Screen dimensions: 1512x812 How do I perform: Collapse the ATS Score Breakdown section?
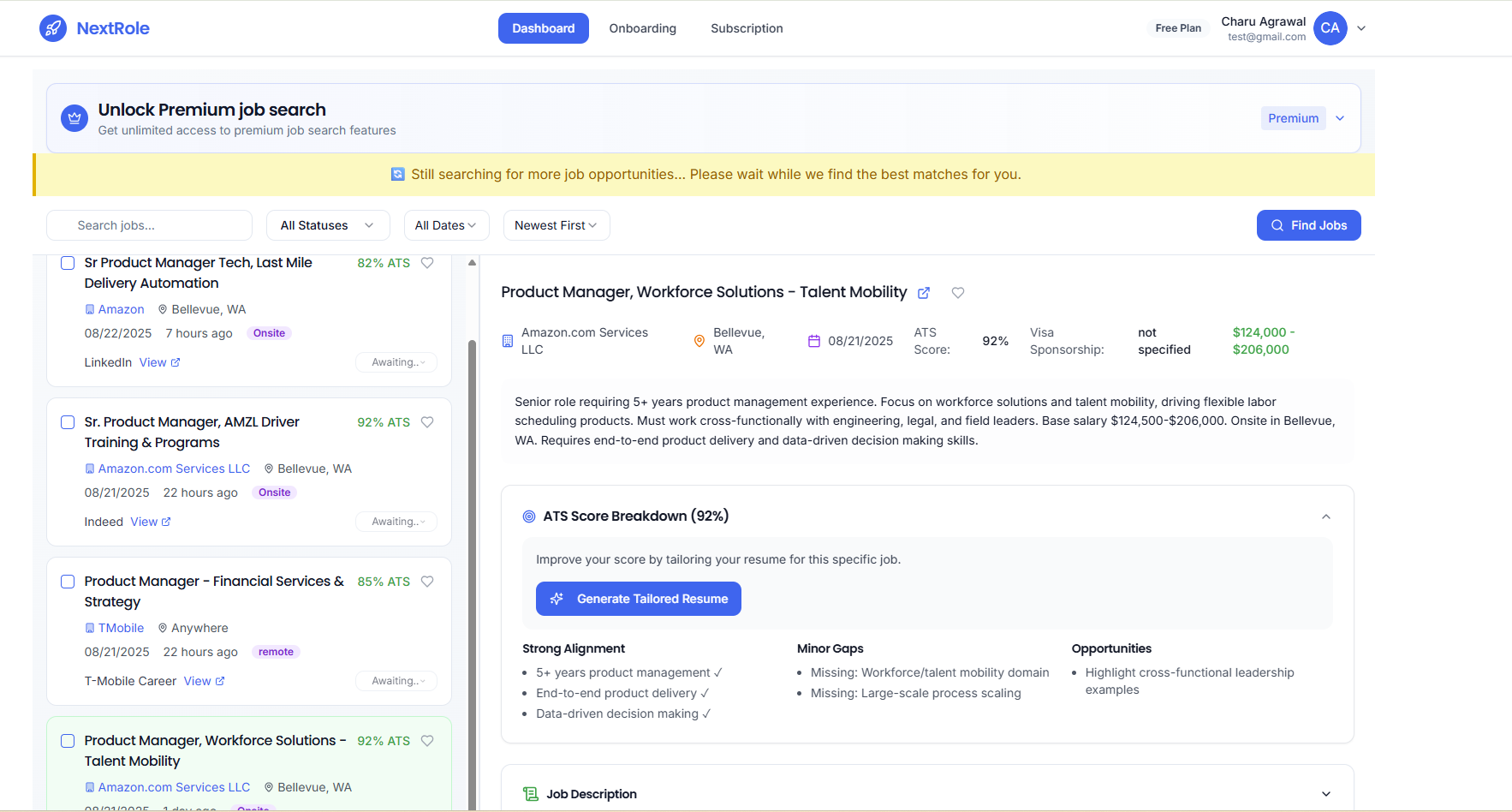[1326, 516]
